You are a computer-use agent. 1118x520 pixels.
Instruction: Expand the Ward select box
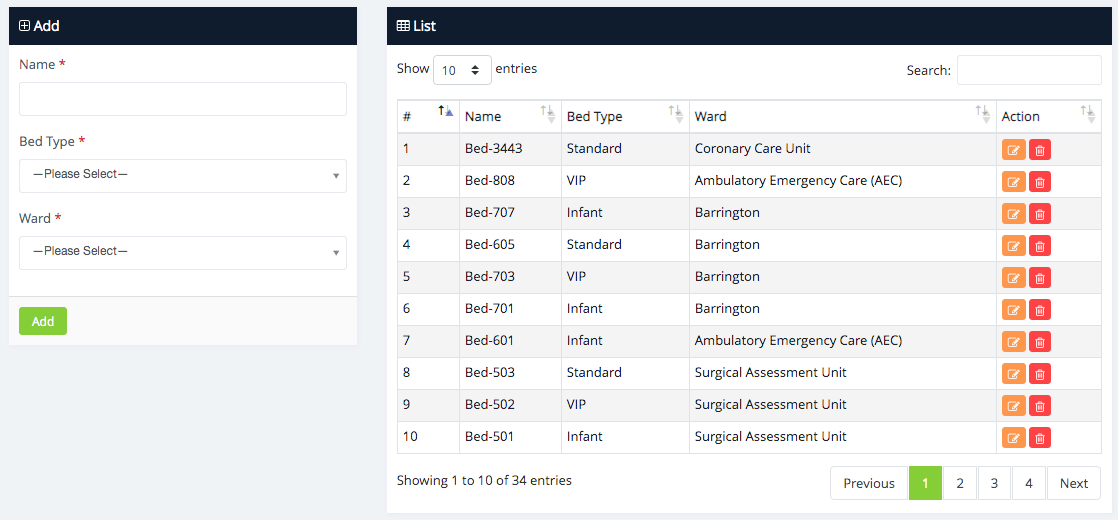183,252
